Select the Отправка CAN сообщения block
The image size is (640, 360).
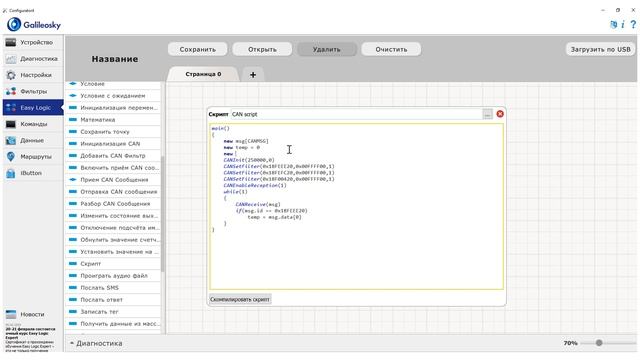[113, 191]
